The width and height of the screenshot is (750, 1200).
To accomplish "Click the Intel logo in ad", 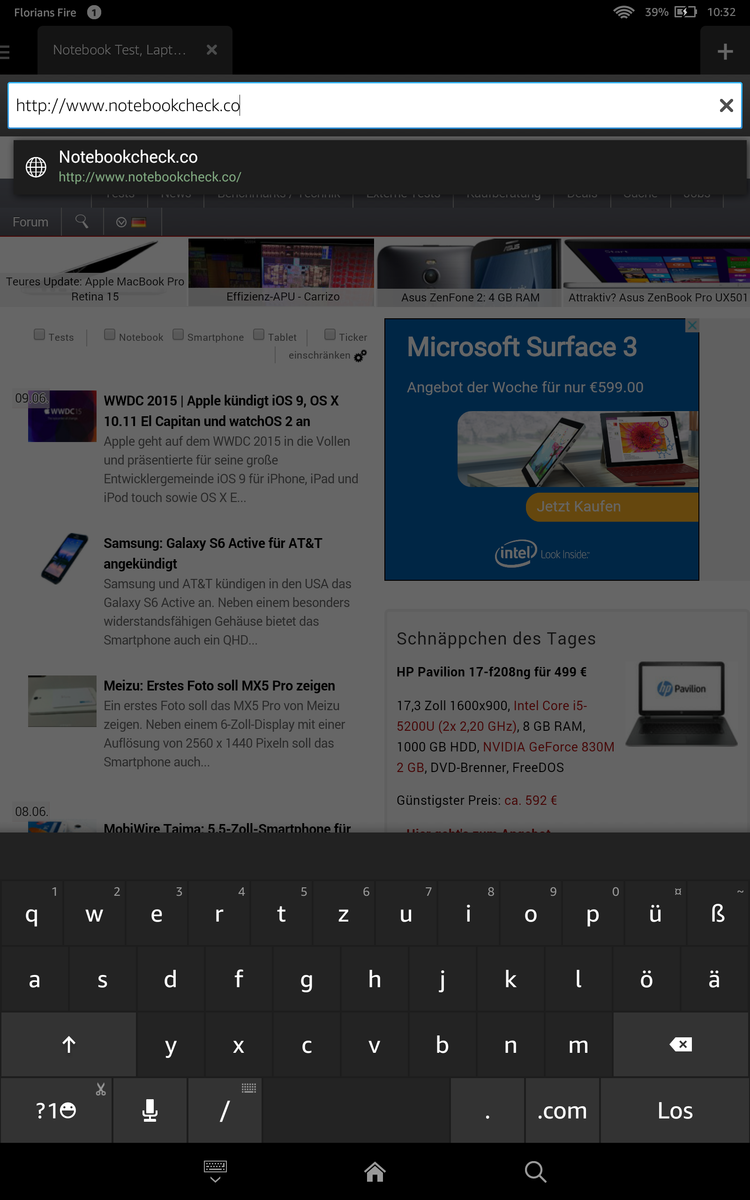I will coord(516,553).
